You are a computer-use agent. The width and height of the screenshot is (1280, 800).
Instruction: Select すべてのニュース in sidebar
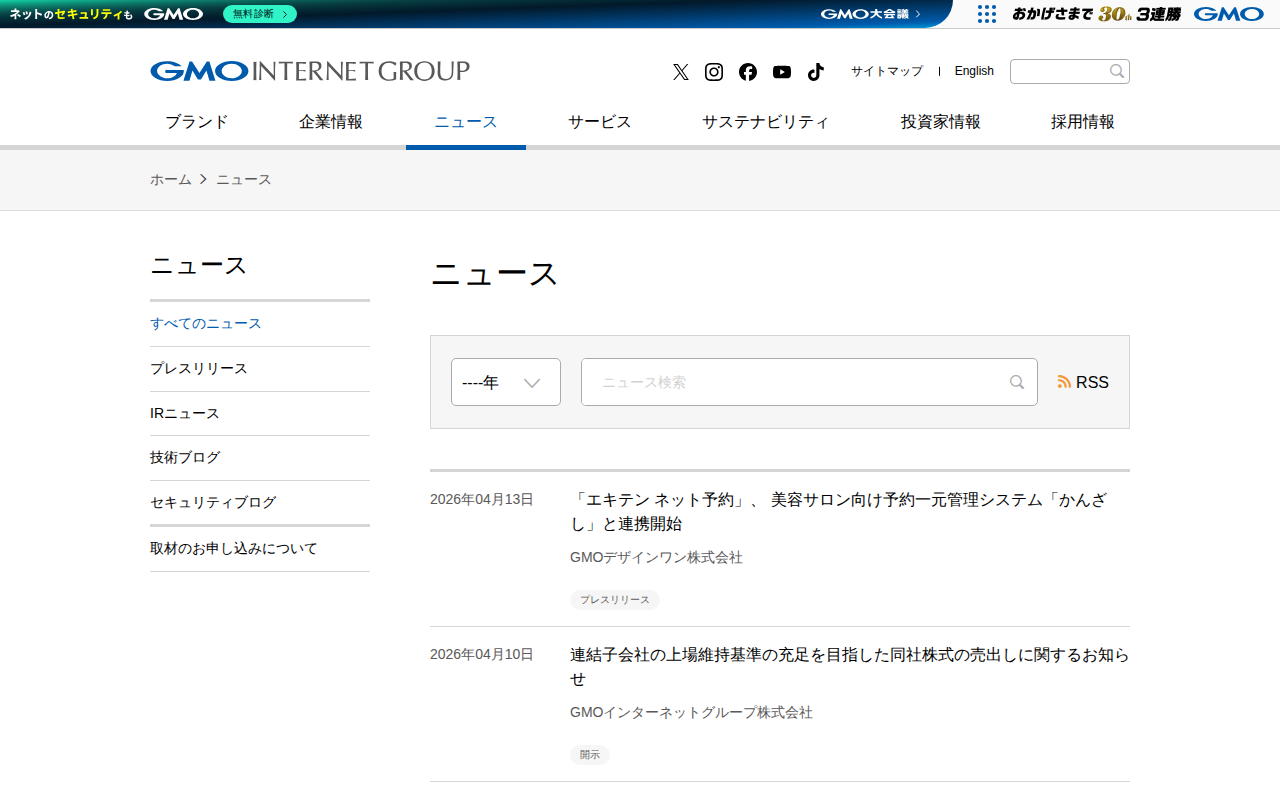click(260, 324)
